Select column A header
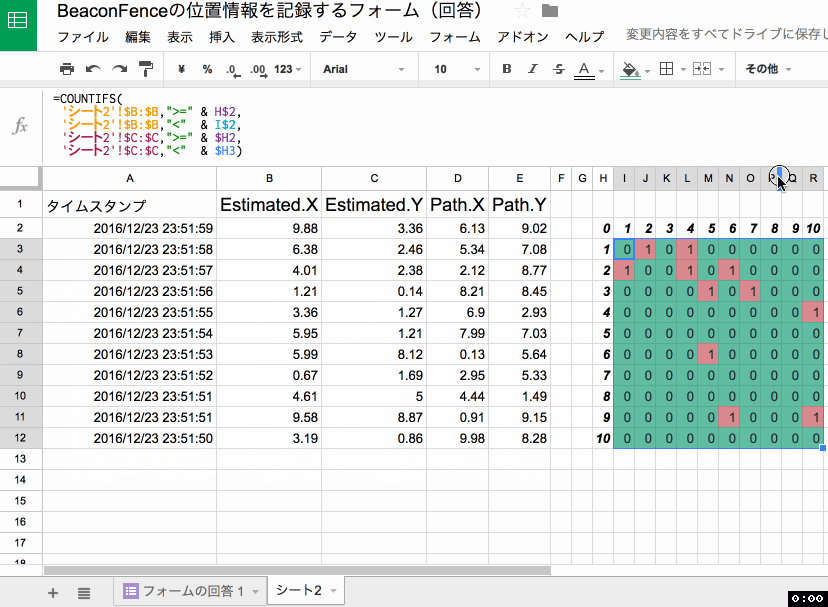828x607 pixels. coord(129,179)
